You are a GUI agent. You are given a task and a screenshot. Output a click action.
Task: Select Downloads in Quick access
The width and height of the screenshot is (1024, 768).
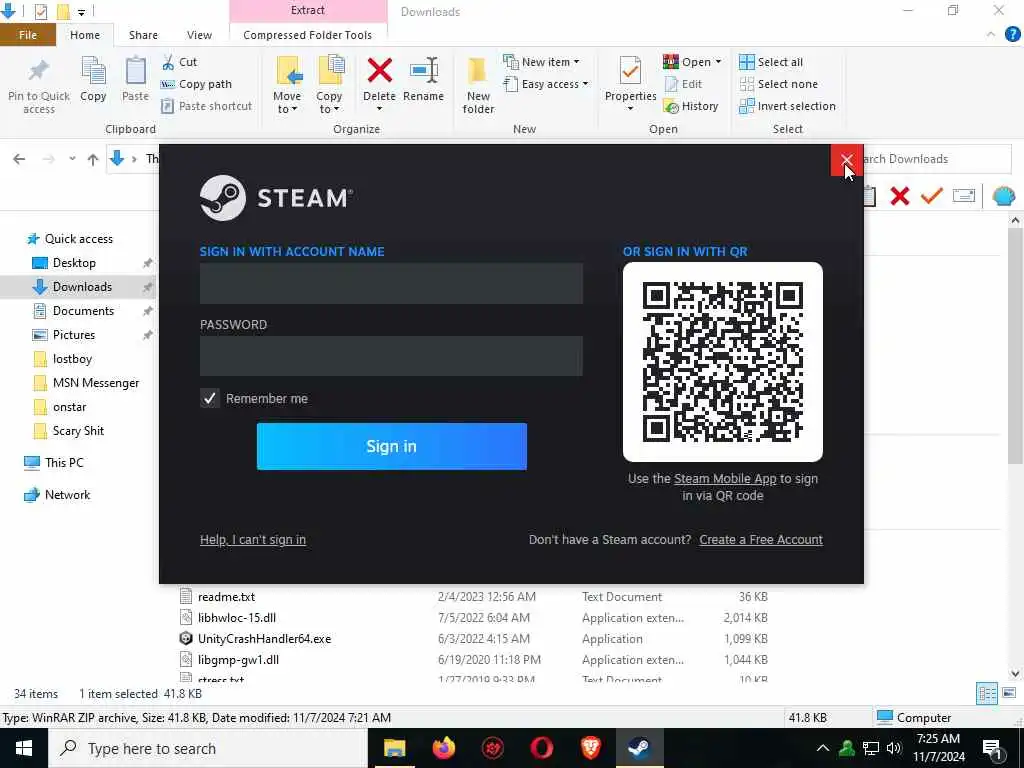82,287
